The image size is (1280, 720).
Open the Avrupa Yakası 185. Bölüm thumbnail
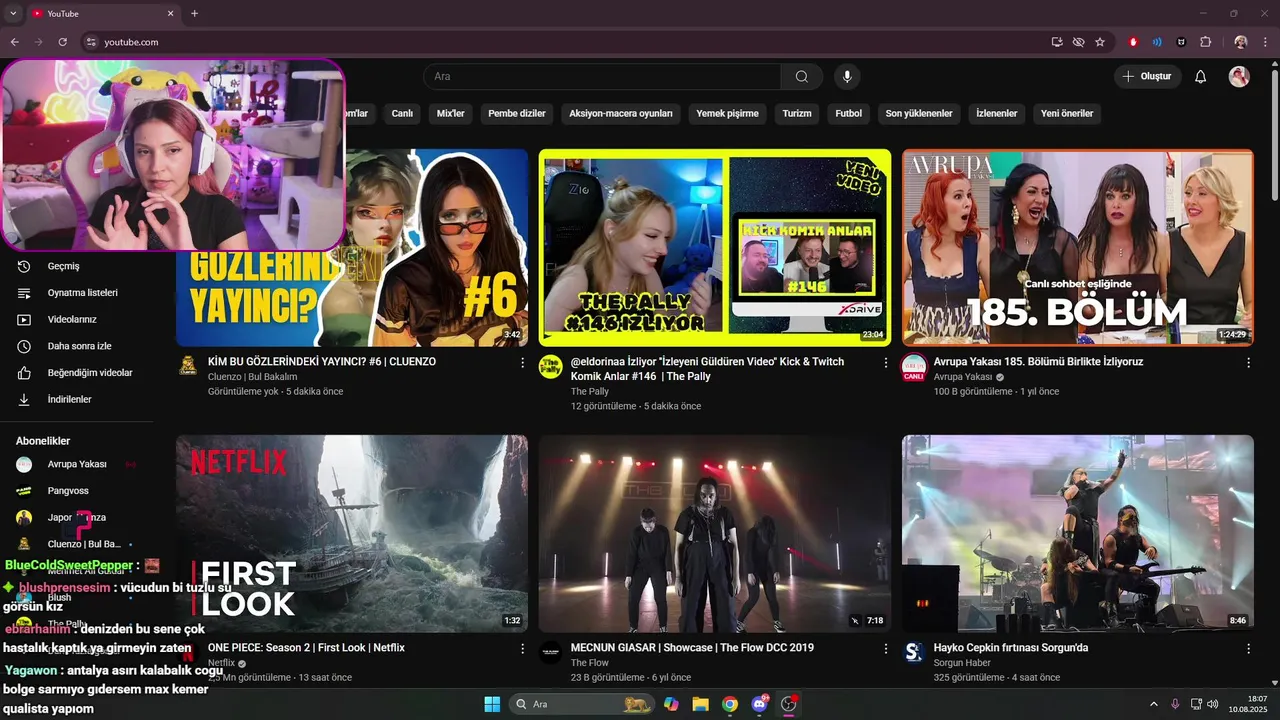[1077, 247]
